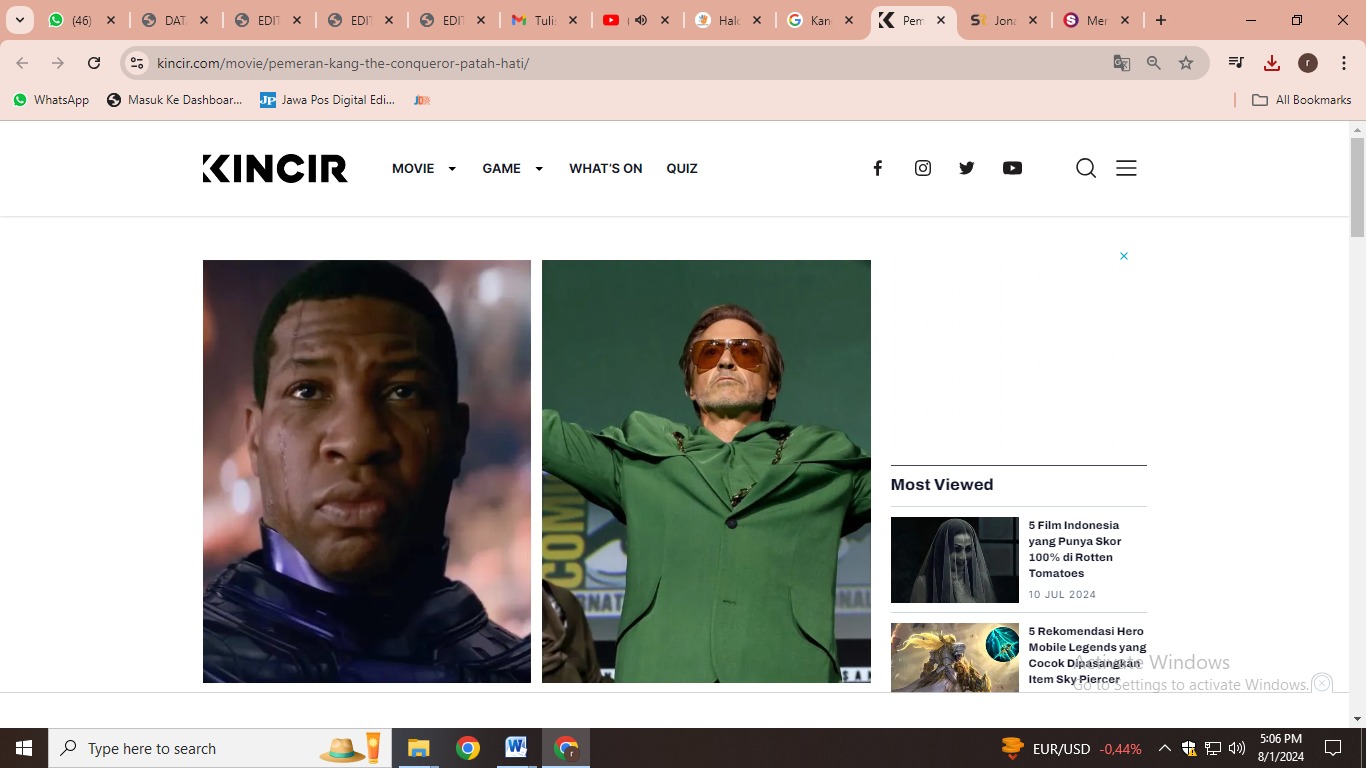
Task: Expand the GAME dropdown menu
Action: (512, 168)
